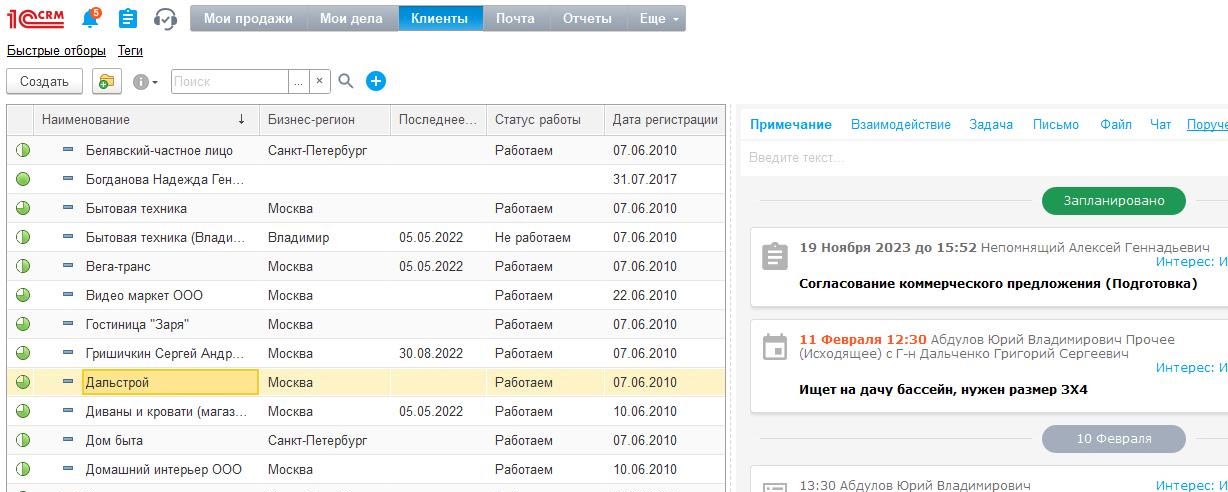Switch to the Мои продажи tab

tap(248, 18)
